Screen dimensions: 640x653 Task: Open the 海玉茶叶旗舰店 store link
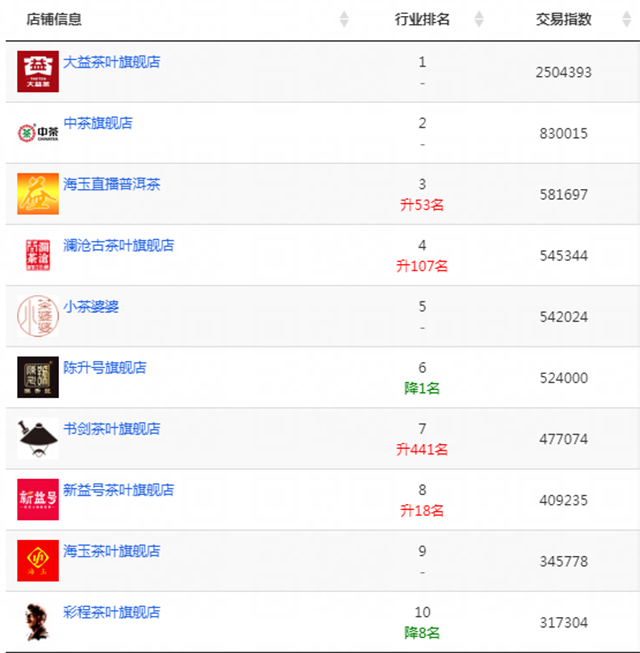[112, 551]
